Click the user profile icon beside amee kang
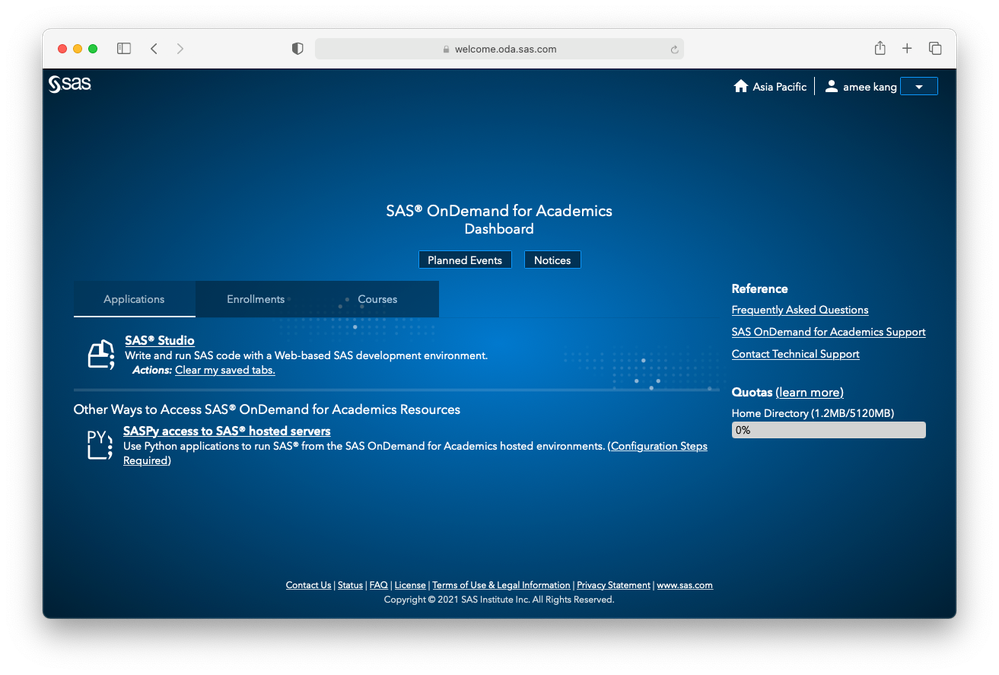999x675 pixels. (x=831, y=86)
